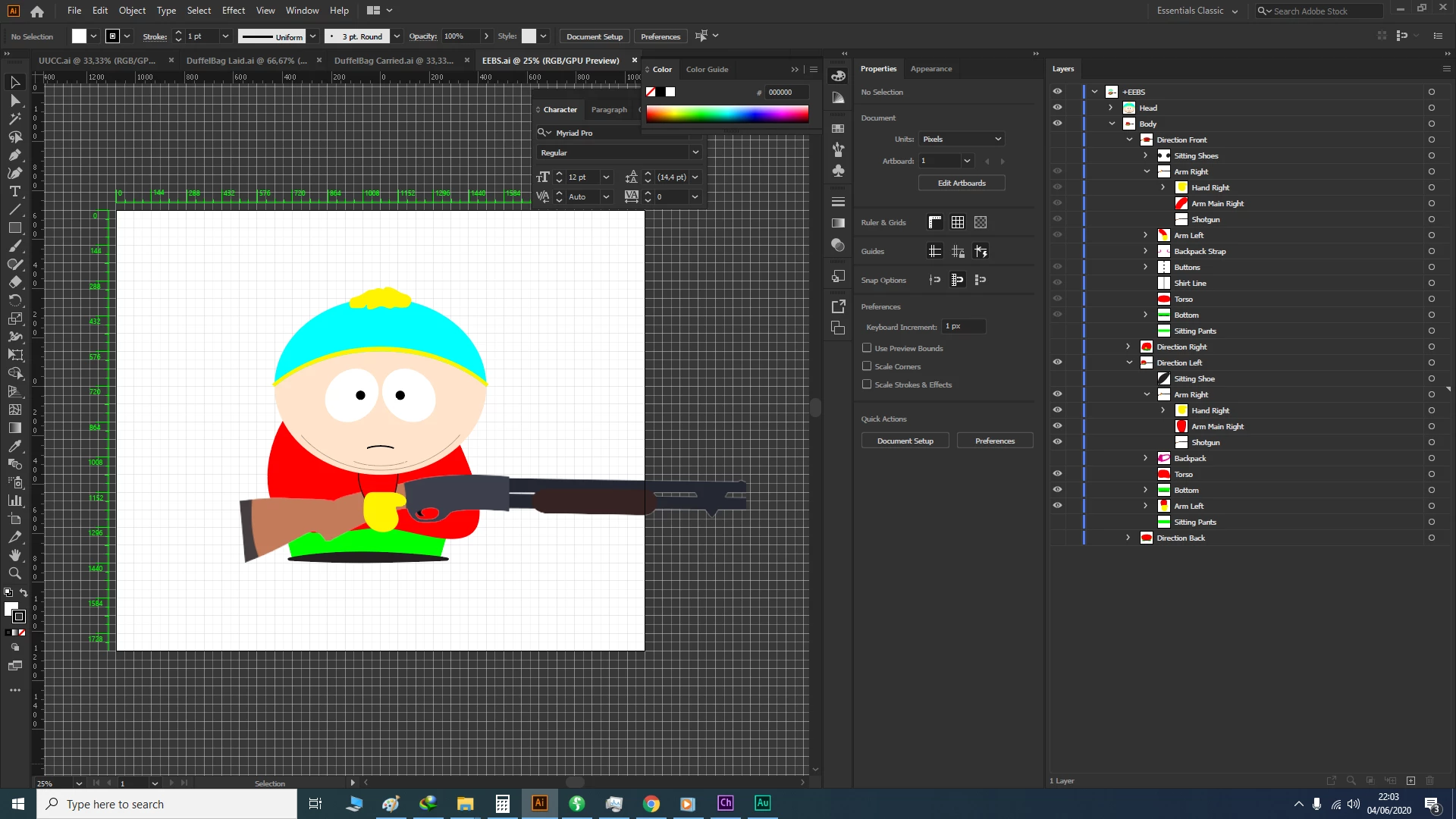Screen dimensions: 1456x819
Task: Select the Zoom tool
Action: [14, 573]
